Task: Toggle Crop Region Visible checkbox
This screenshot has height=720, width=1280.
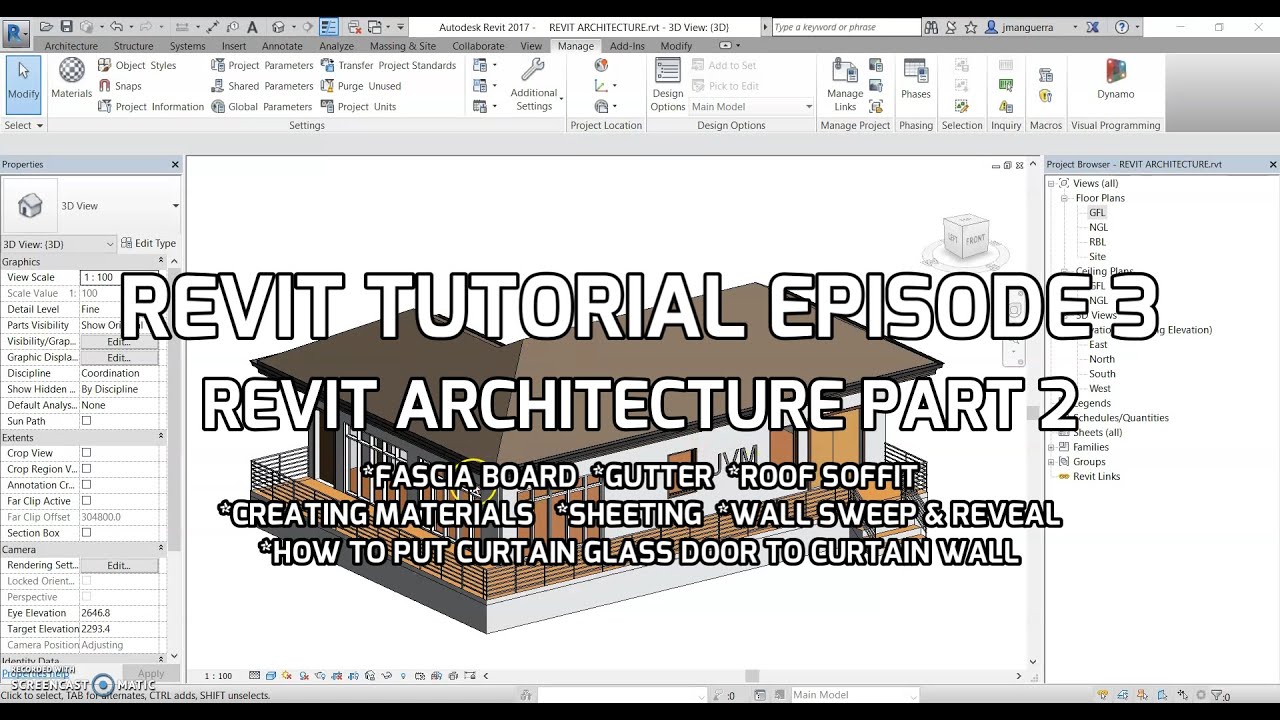Action: click(x=86, y=469)
